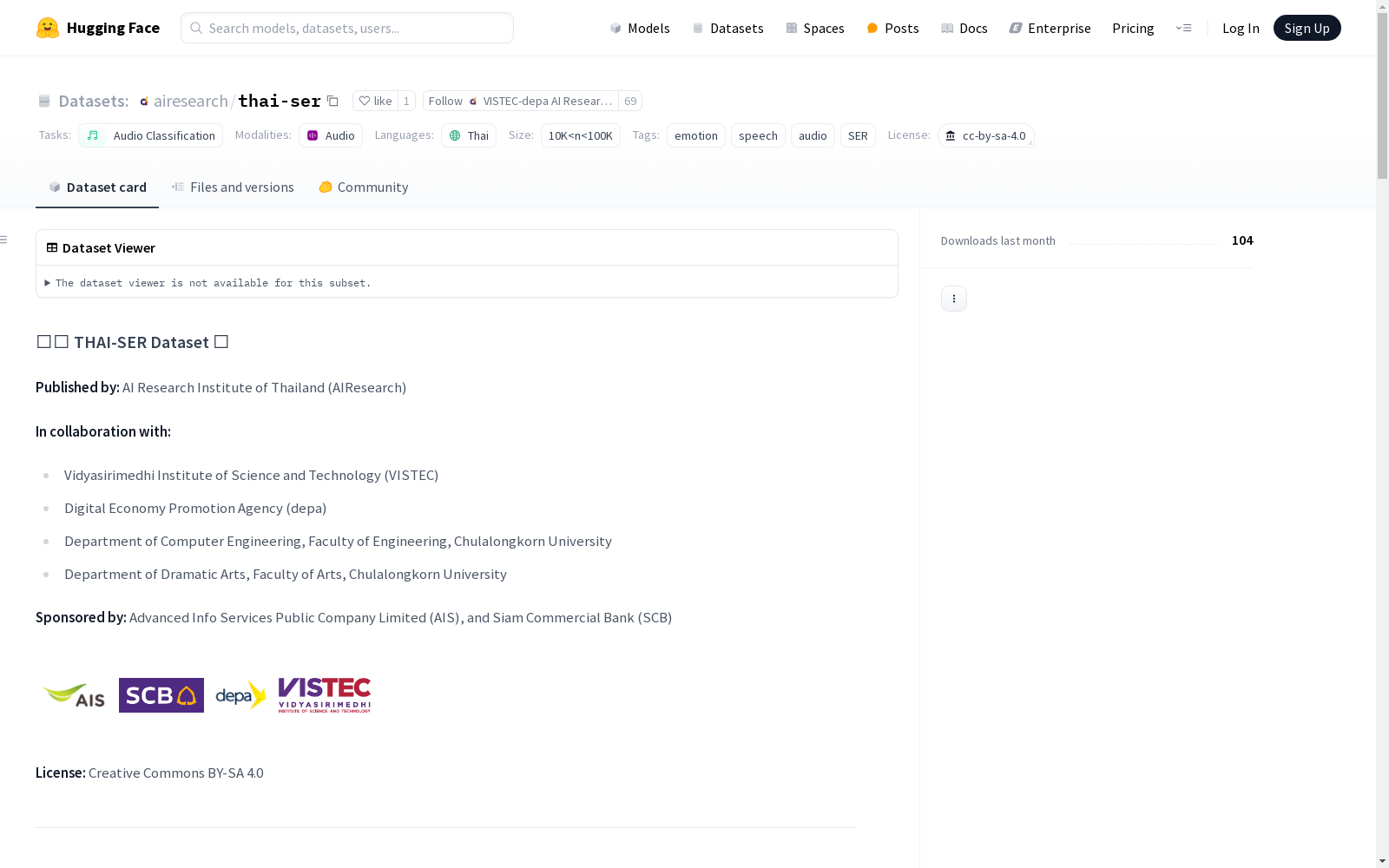Open the airesearch organization link
The width and height of the screenshot is (1389, 868).
point(191,101)
